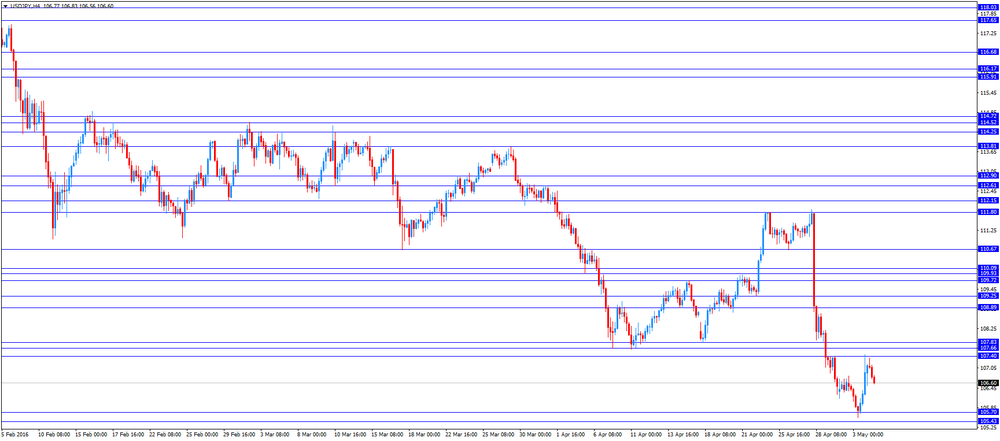Click the 28 Apr 08:00 time axis label

coord(832,434)
